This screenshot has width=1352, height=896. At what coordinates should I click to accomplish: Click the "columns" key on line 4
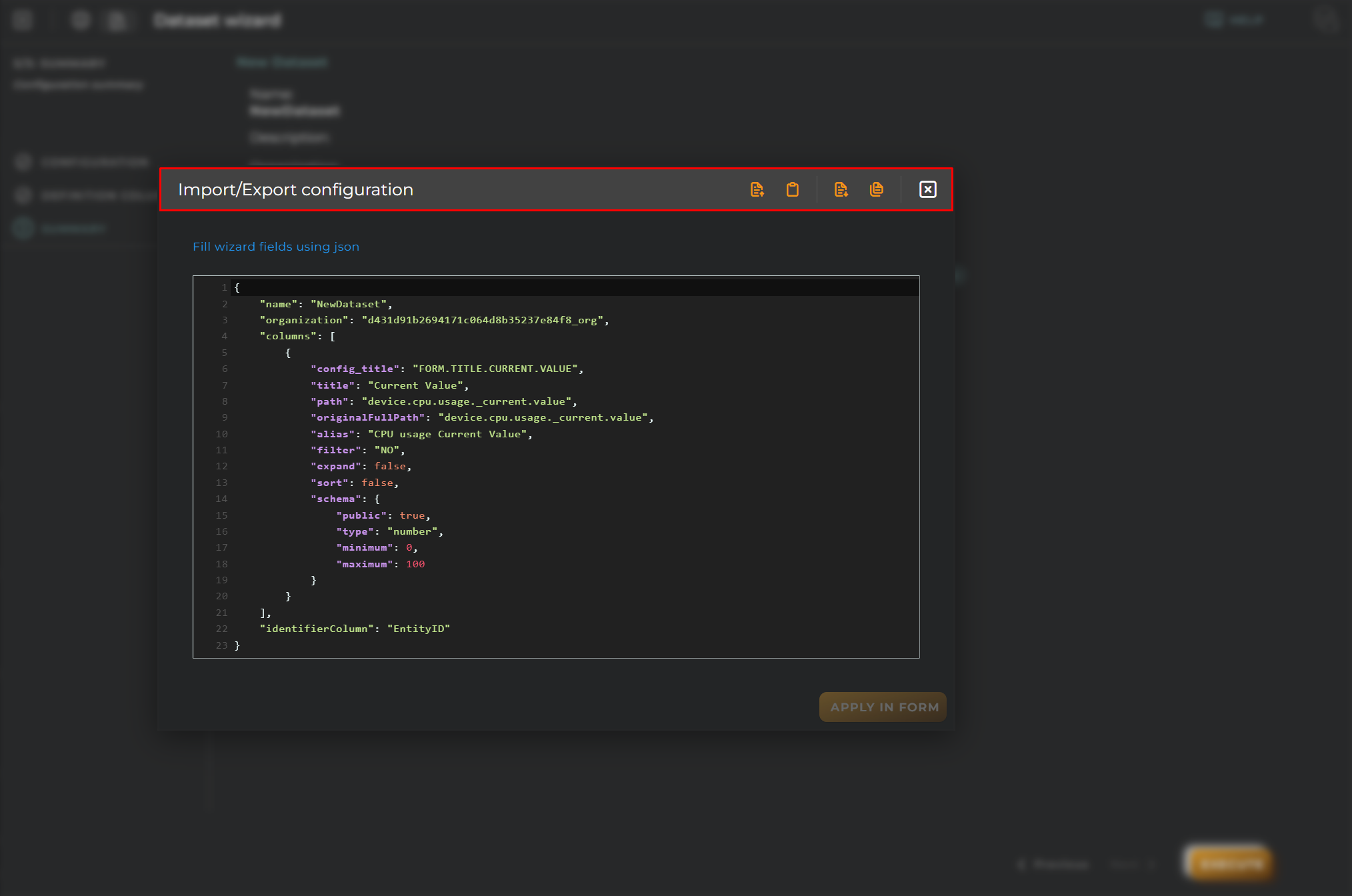[287, 336]
